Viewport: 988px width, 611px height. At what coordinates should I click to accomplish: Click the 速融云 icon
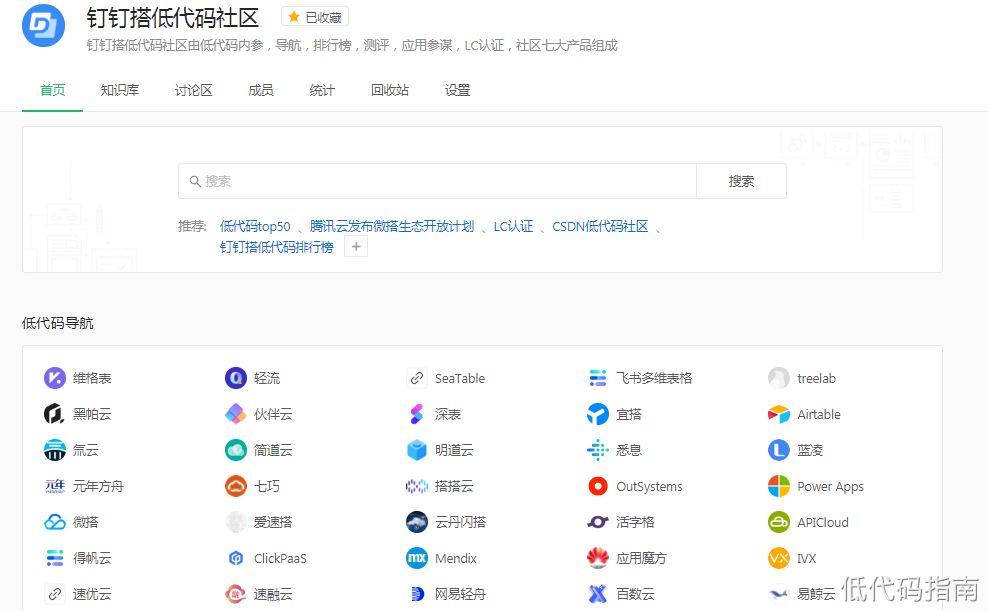236,593
